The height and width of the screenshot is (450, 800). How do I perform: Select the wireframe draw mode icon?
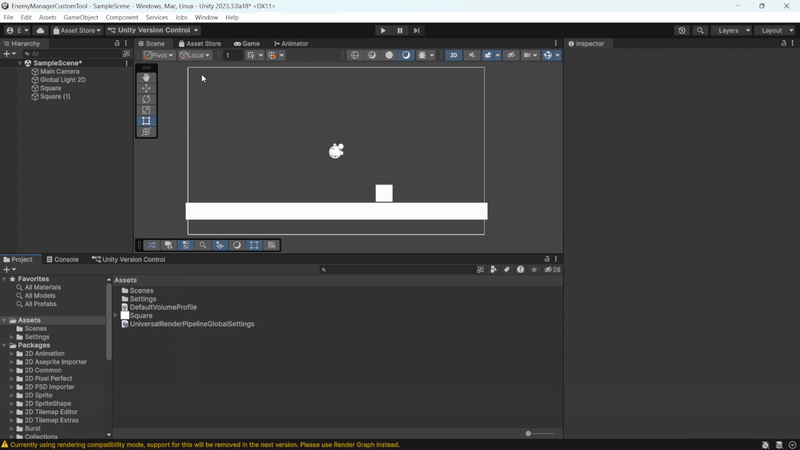coord(355,55)
